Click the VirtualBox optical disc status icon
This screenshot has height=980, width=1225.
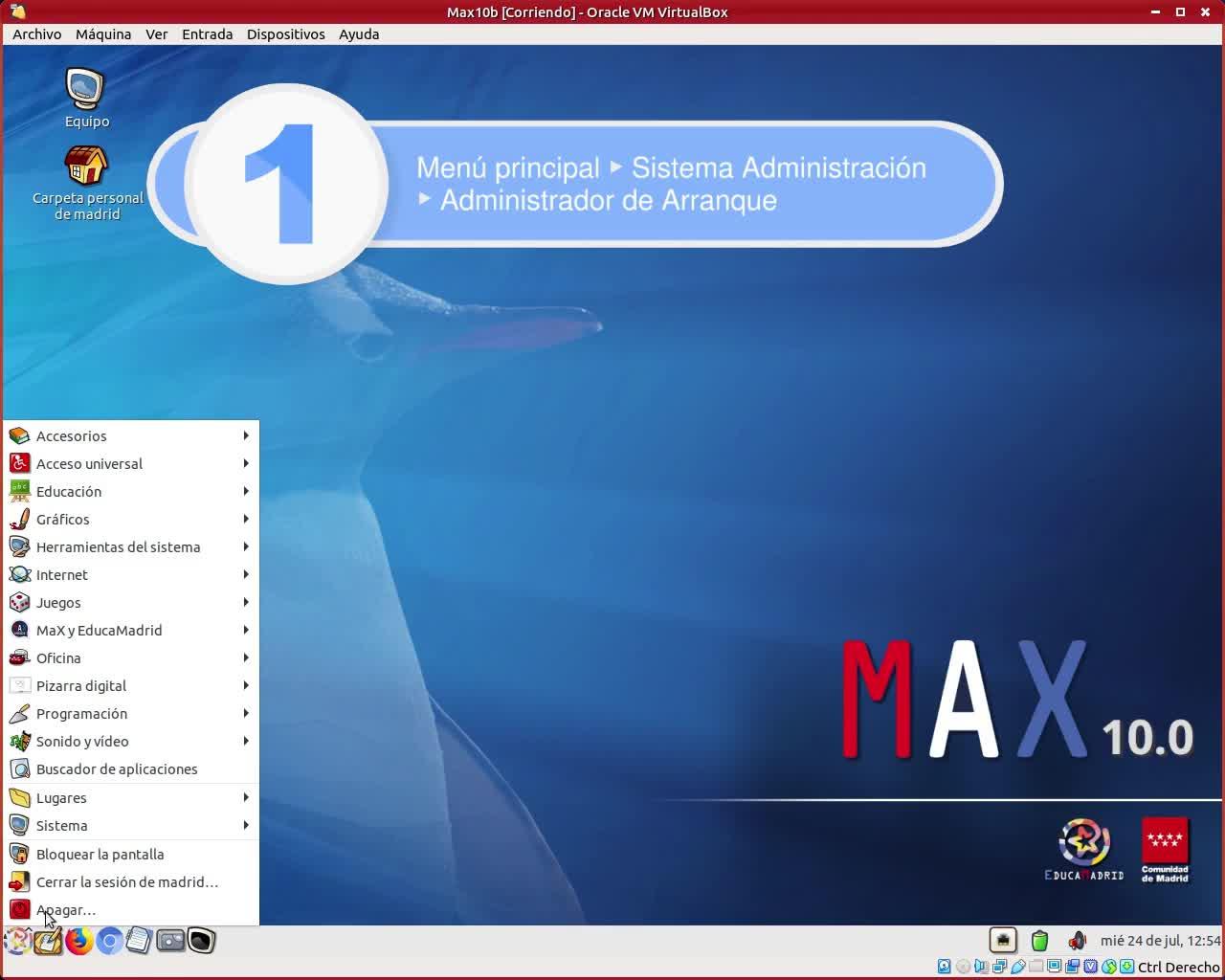pos(963,967)
